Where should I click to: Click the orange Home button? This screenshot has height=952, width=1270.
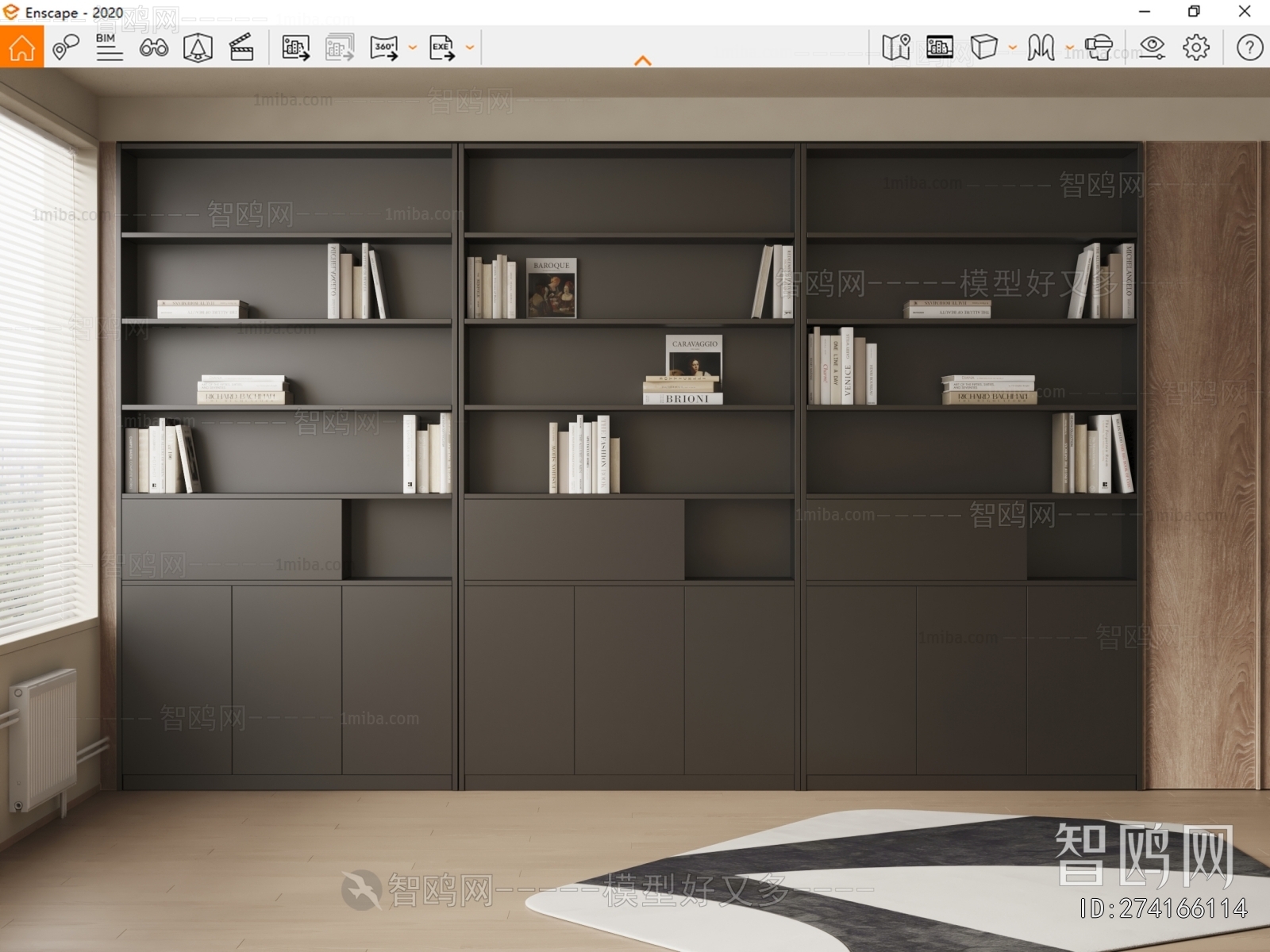click(21, 47)
